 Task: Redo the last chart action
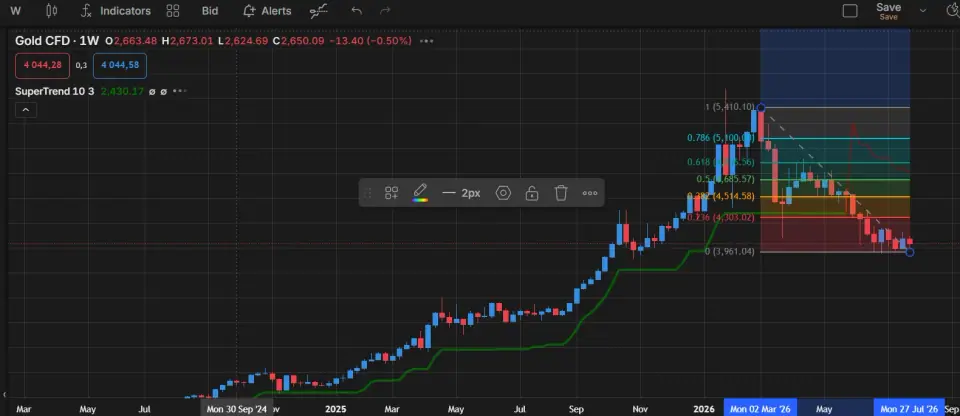tap(385, 11)
